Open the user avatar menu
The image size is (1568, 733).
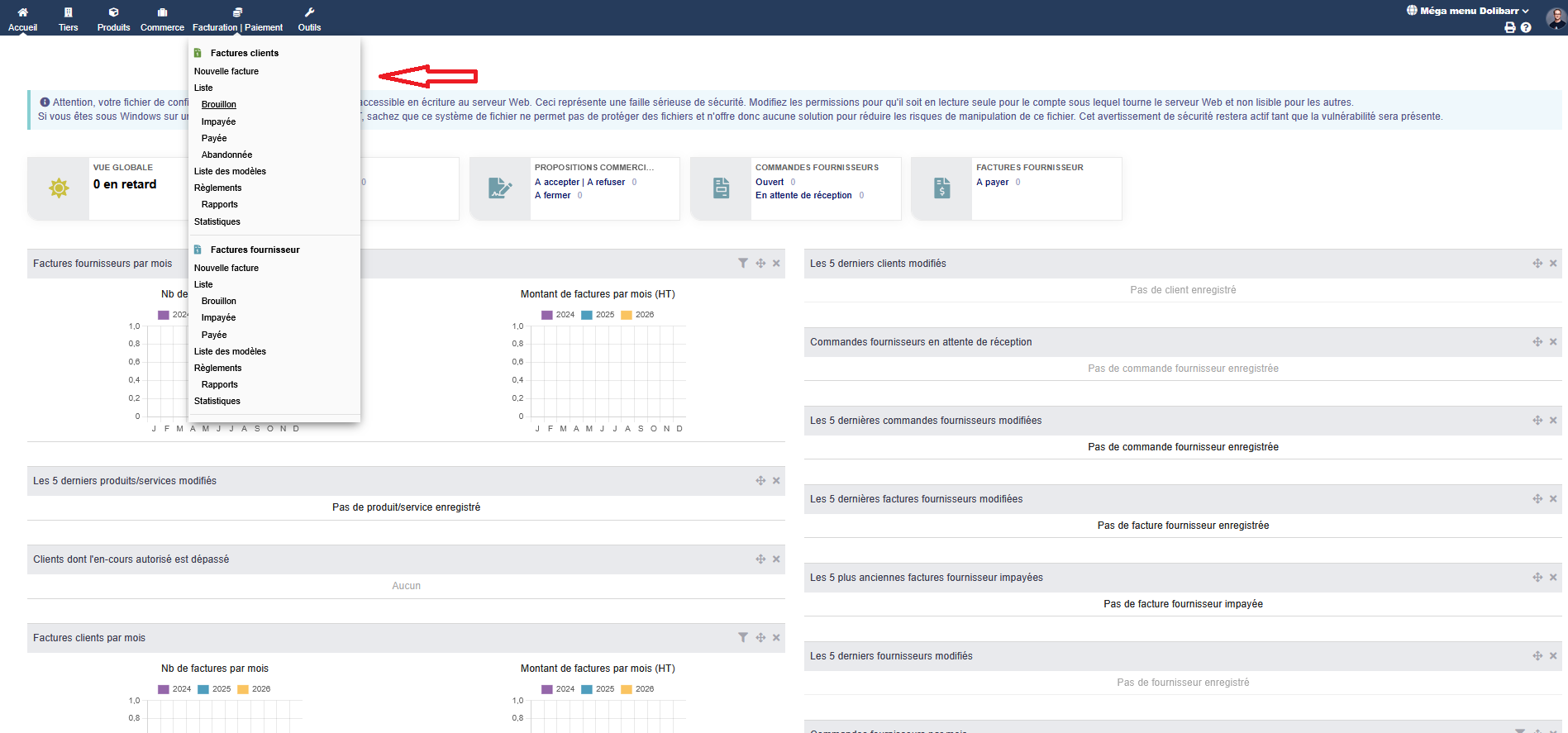[x=1556, y=17]
